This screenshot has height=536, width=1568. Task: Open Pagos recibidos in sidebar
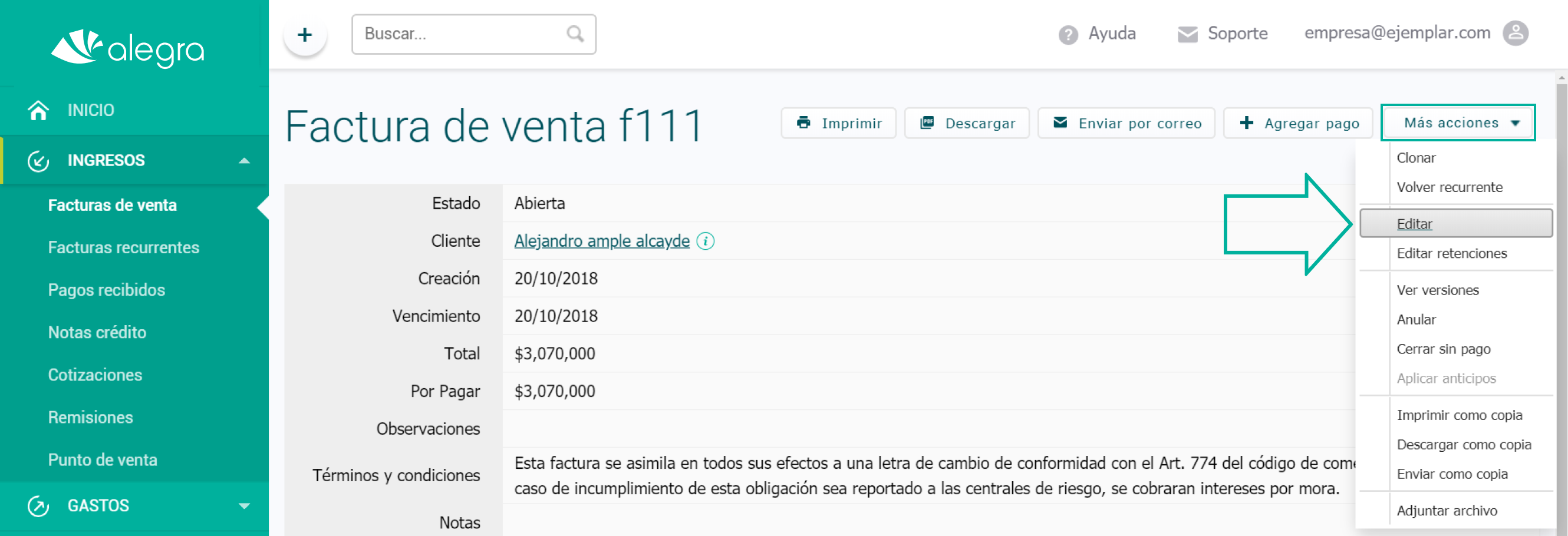point(106,290)
